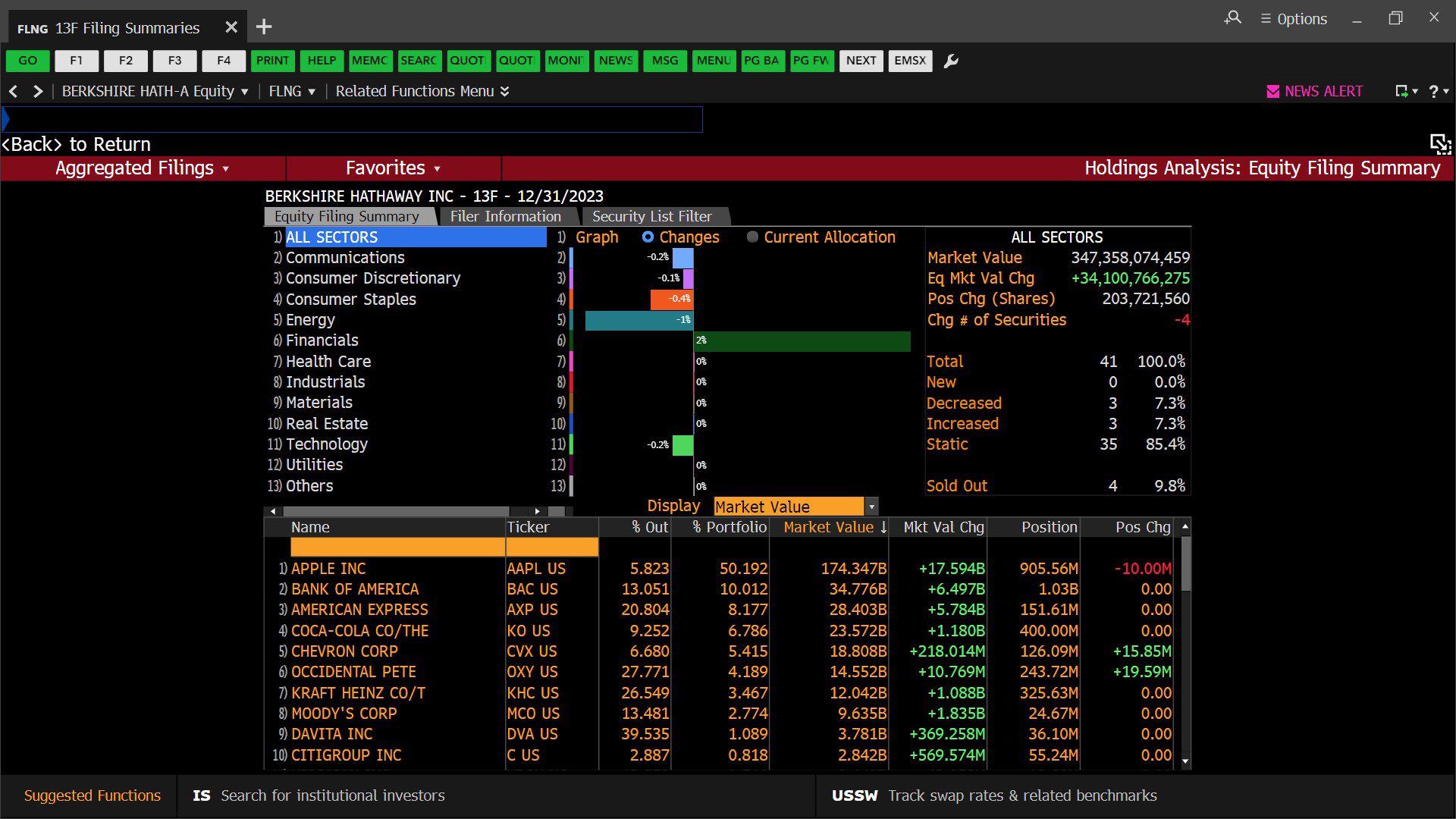The height and width of the screenshot is (819, 1456).
Task: Click the HELP key
Action: [322, 61]
